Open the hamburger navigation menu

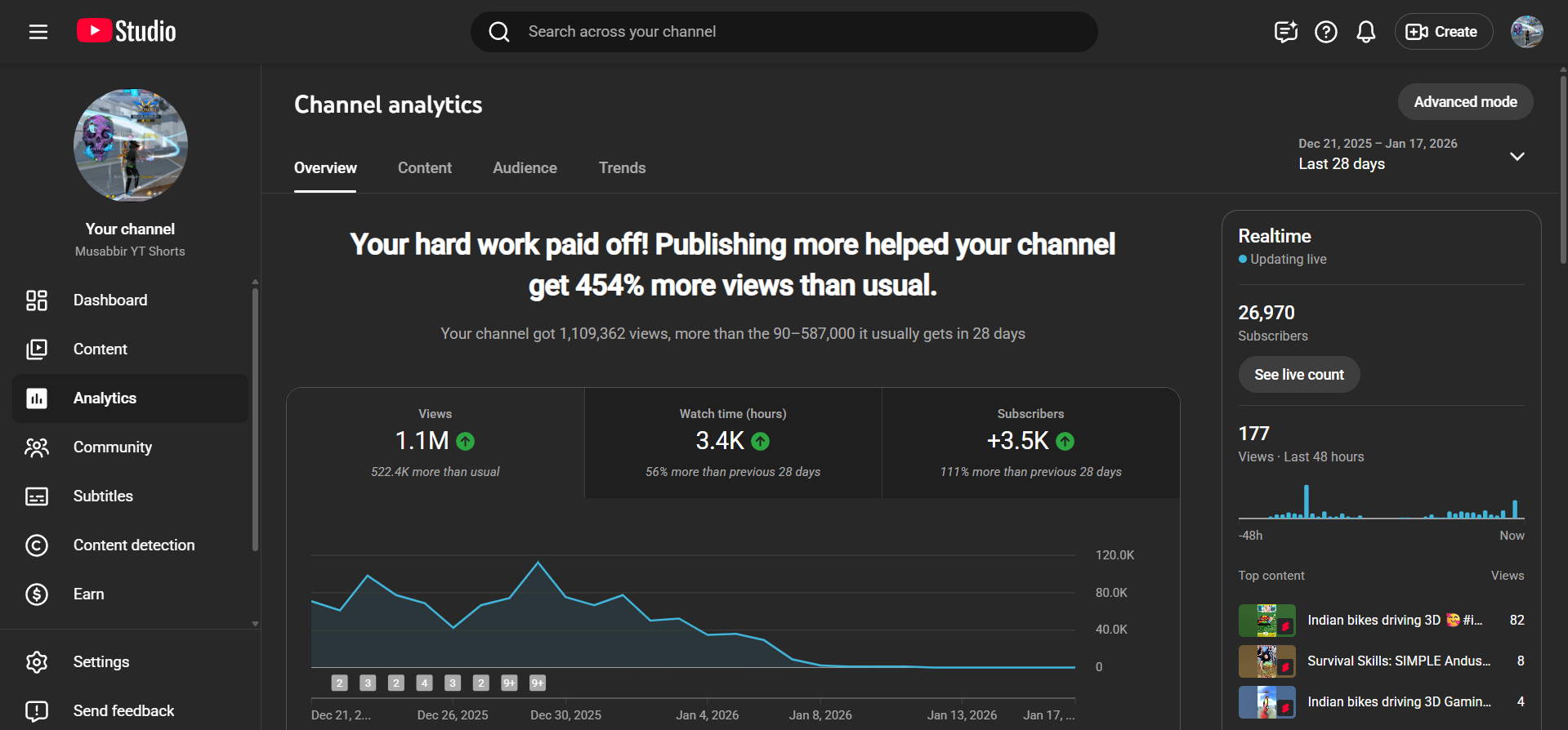(x=38, y=32)
